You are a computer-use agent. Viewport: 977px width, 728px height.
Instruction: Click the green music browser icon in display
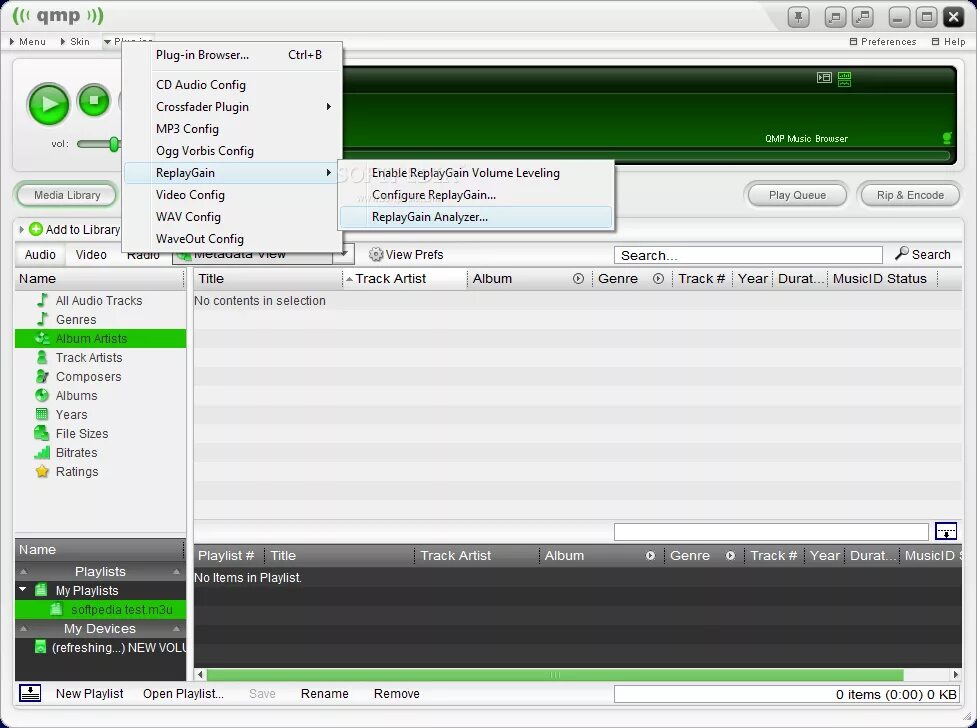click(947, 138)
